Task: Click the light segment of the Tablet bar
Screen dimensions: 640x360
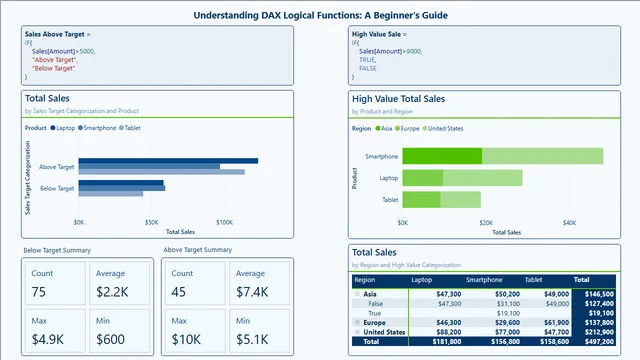Action: (460, 200)
